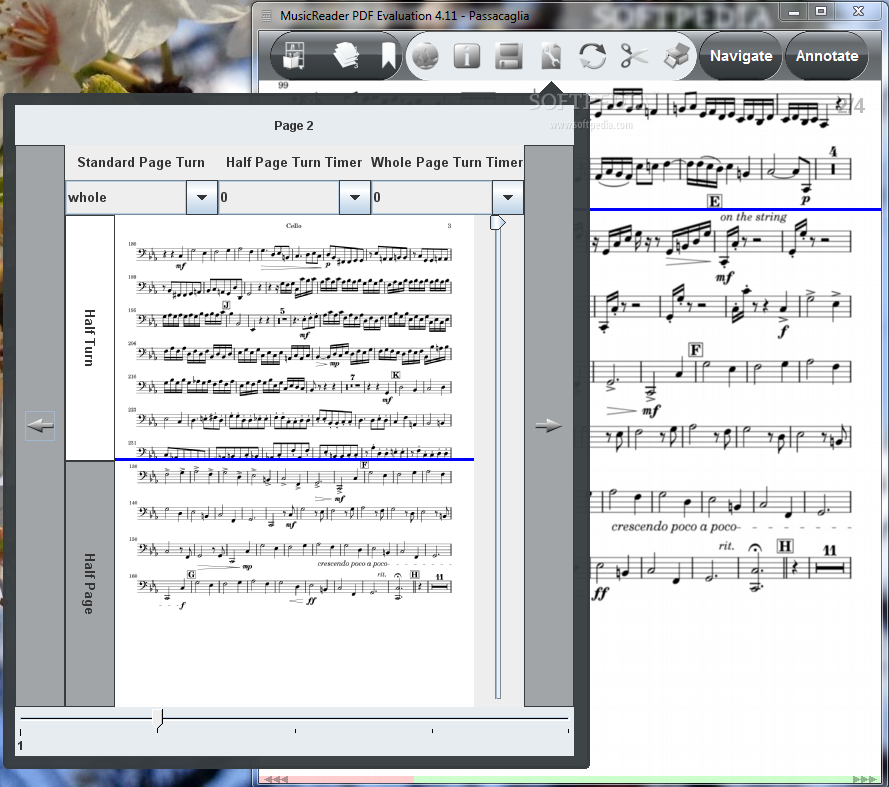Click the printer icon
Viewport: 889px width, 787px height.
tap(678, 56)
